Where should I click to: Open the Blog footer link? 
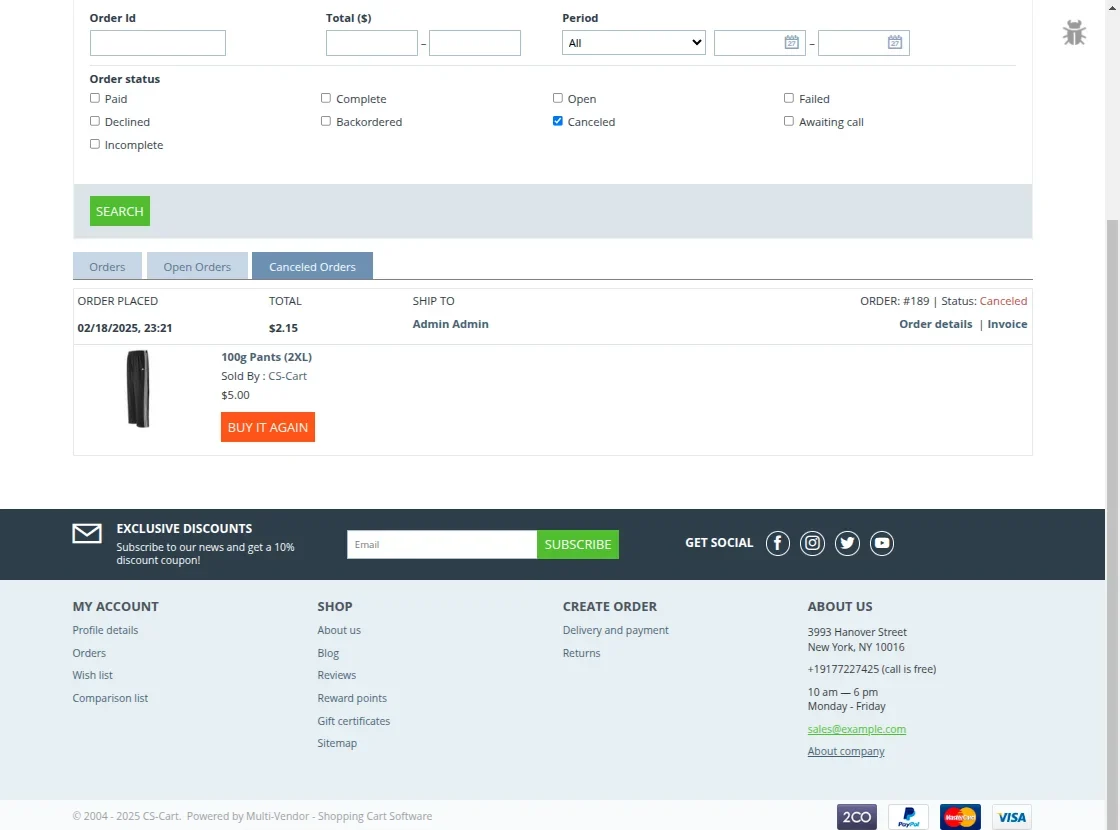pyautogui.click(x=328, y=653)
